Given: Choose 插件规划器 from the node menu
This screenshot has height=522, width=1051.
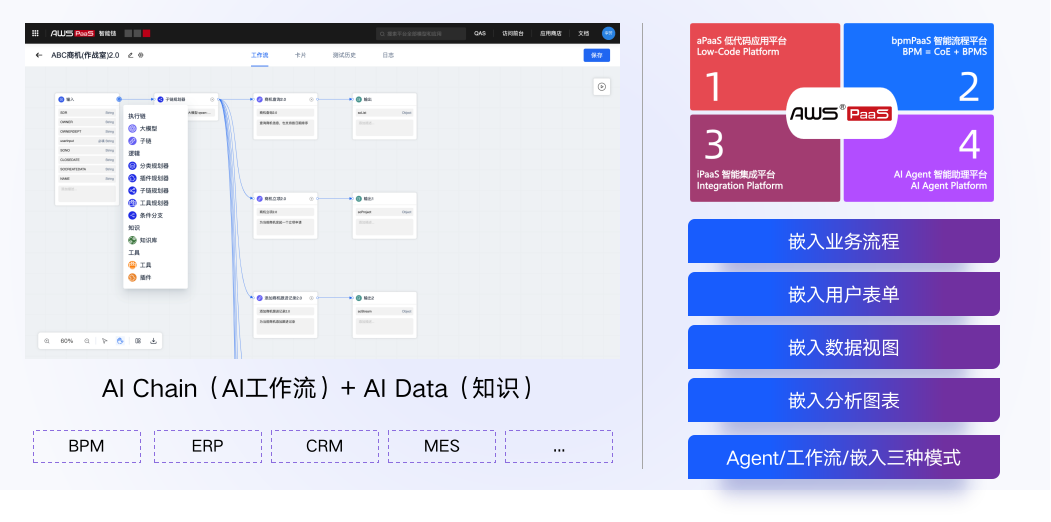Looking at the screenshot, I should click(x=148, y=178).
